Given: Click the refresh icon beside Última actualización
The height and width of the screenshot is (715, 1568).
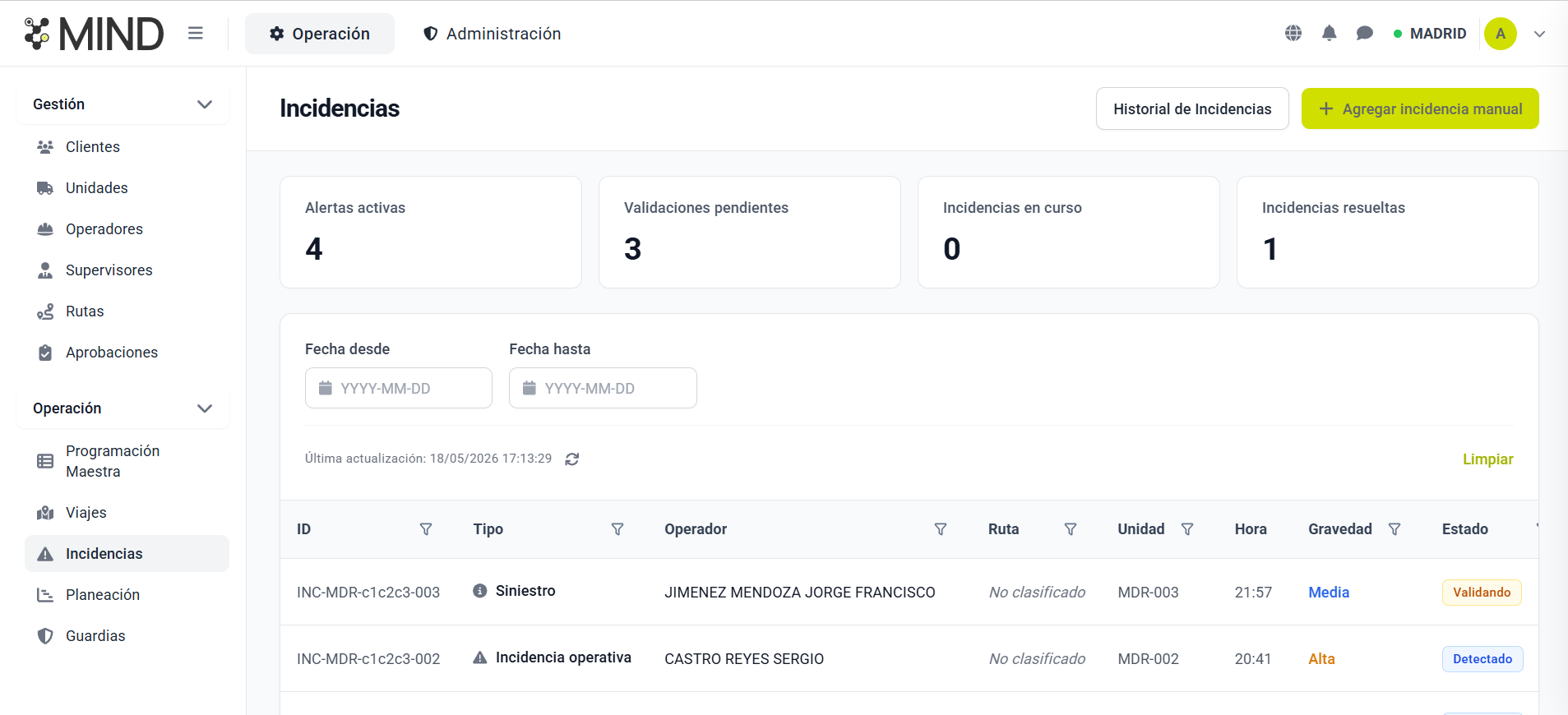Looking at the screenshot, I should (572, 459).
